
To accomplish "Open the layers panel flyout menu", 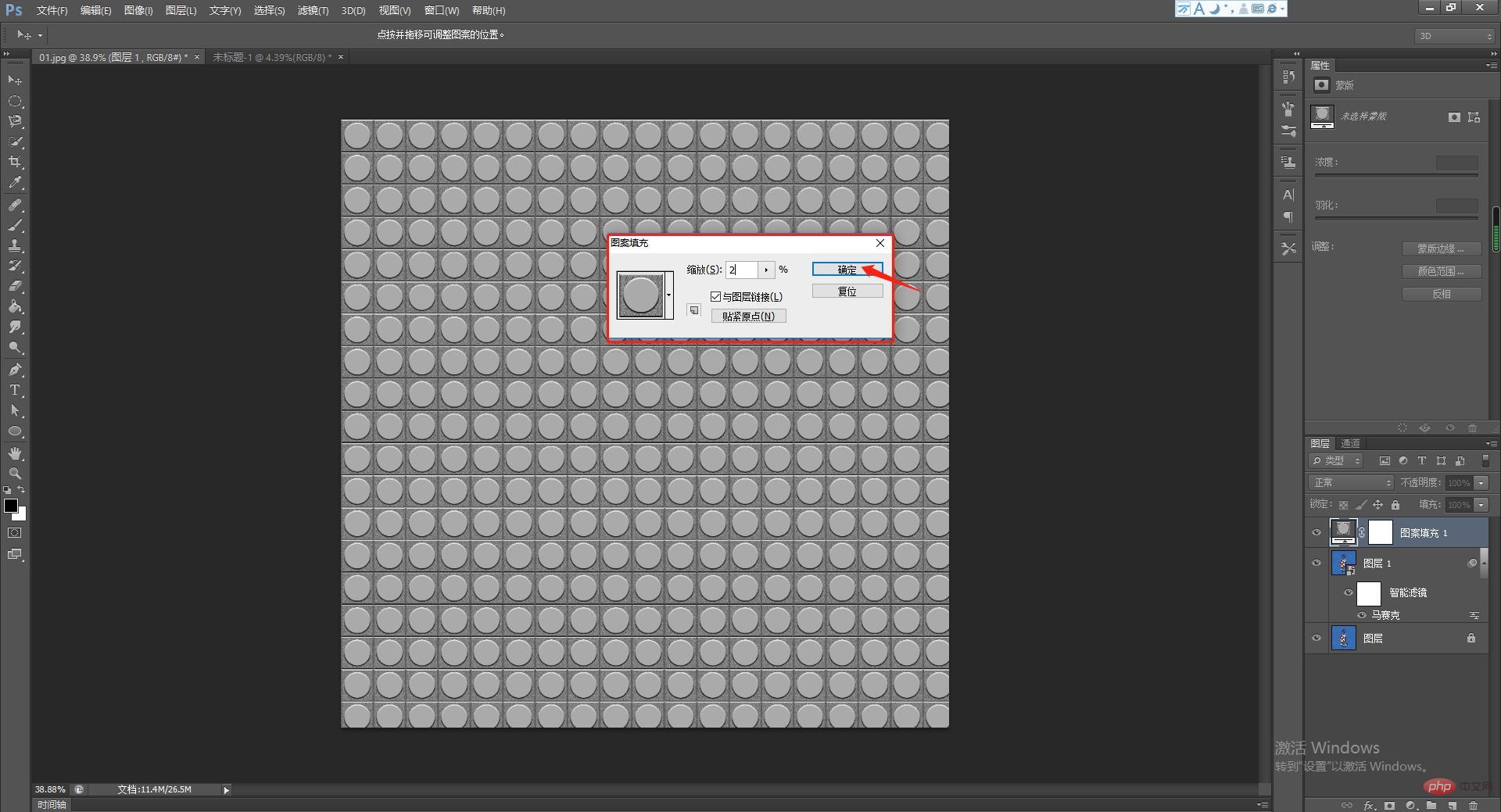I will coord(1491,443).
